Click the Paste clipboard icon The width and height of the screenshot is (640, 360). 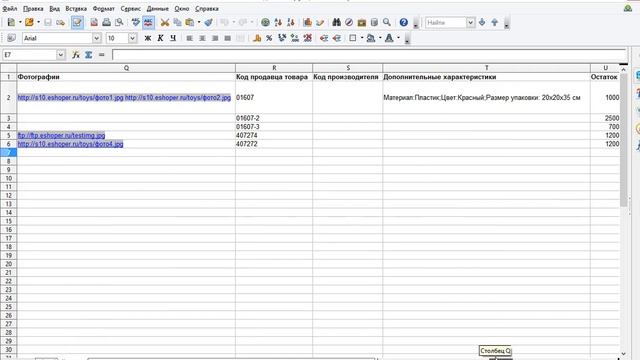(x=190, y=22)
